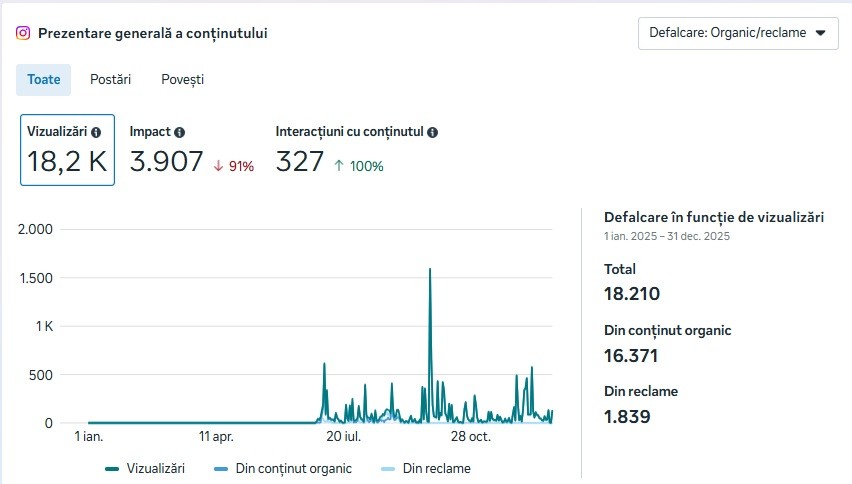The image size is (852, 484).
Task: Select the Toate tab
Action: pos(44,79)
